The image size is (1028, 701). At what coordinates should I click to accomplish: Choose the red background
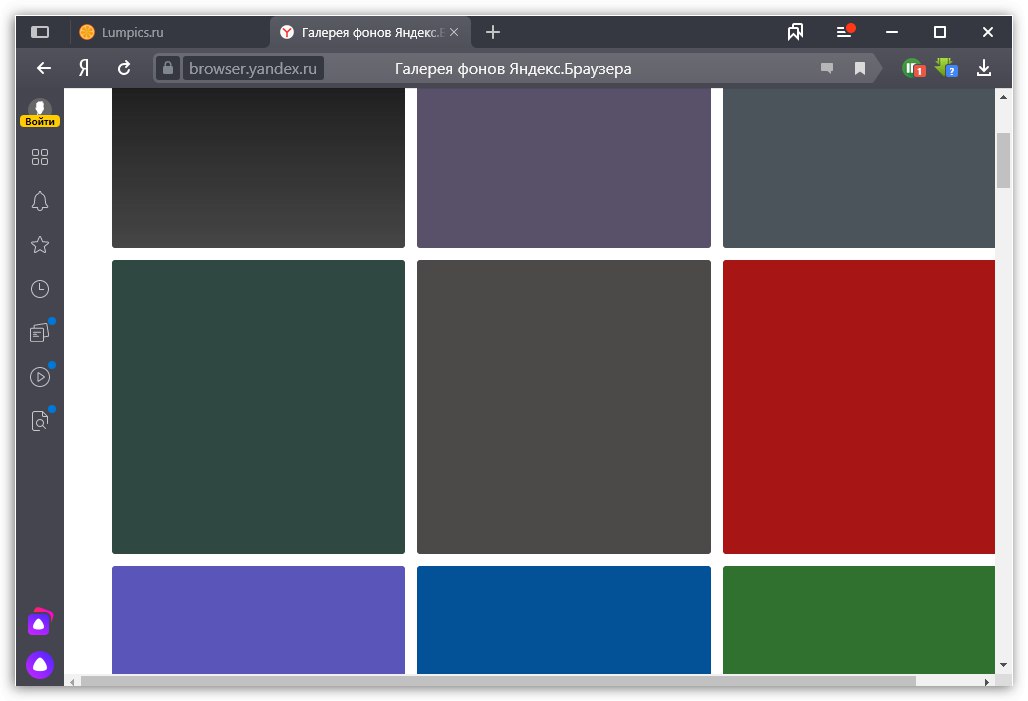pos(859,407)
